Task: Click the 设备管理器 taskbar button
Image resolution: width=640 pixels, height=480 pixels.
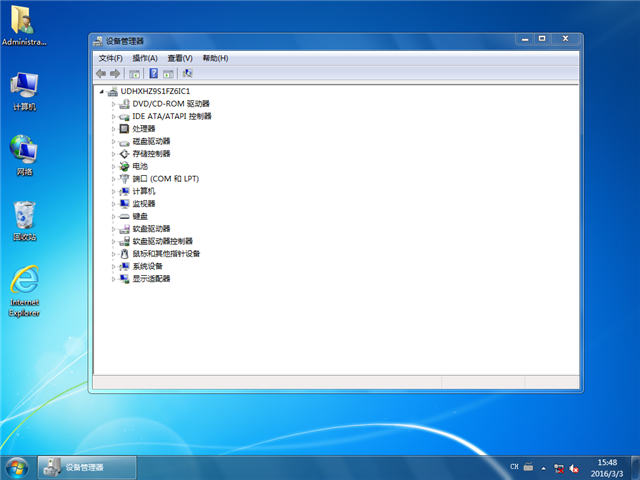Action: click(x=84, y=467)
